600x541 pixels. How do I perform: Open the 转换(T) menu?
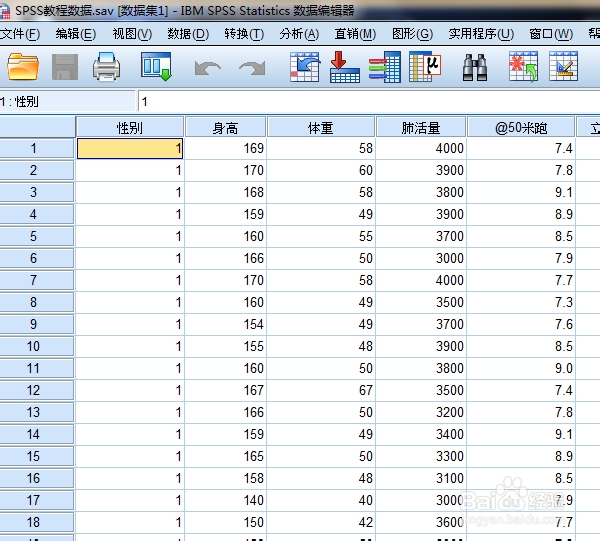[244, 34]
